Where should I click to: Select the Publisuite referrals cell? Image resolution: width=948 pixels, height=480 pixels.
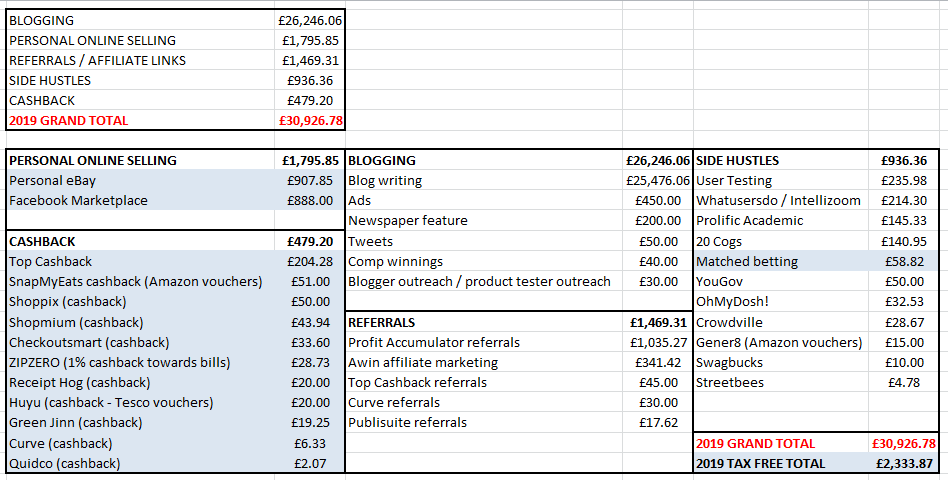click(484, 422)
